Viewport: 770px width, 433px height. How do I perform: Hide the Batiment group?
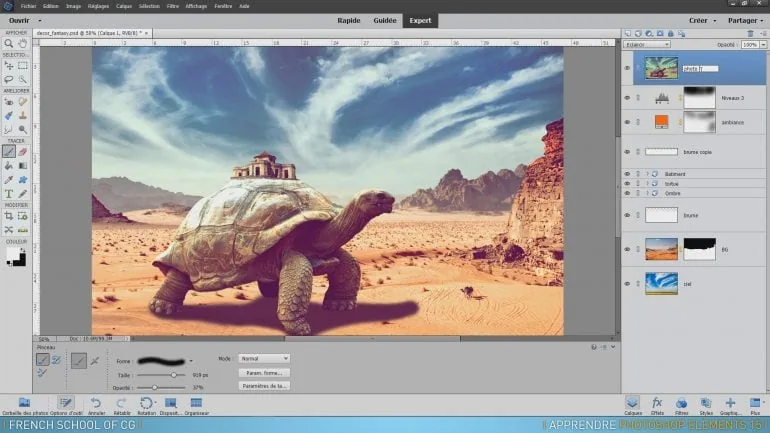click(627, 174)
